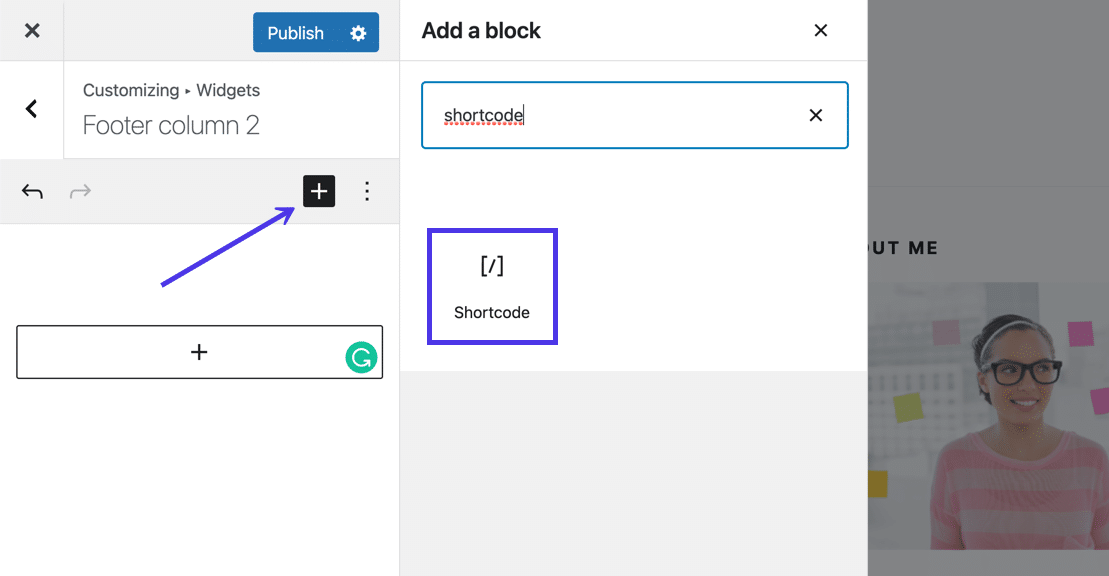
Task: Clear the shortcode search with the X icon
Action: tap(816, 115)
